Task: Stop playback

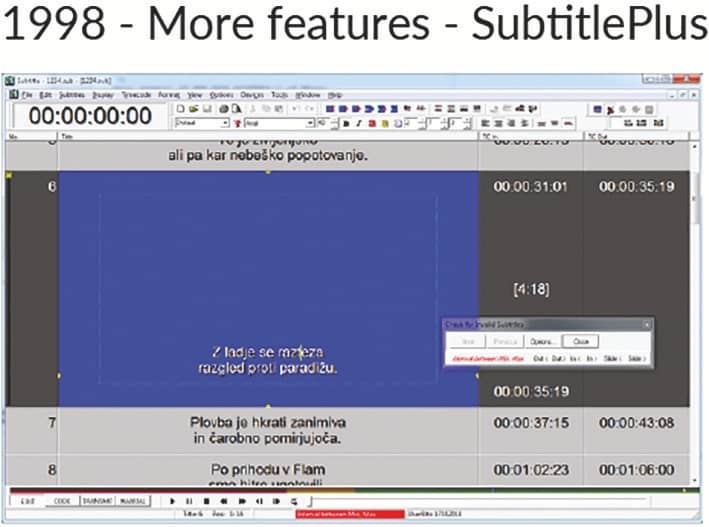Action: pyautogui.click(x=206, y=501)
